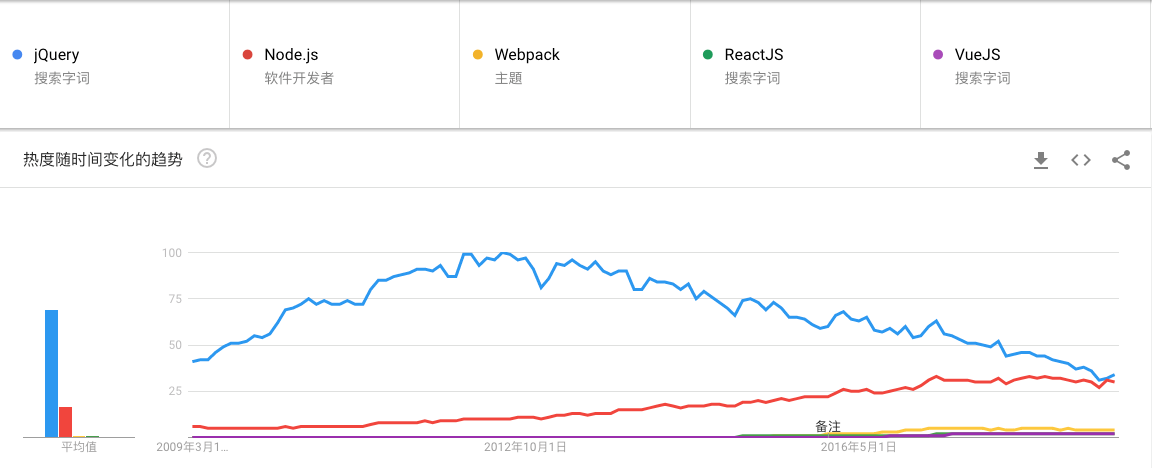Screen dimensions: 1152x468
Task: Click the download CSV icon
Action: click(1040, 160)
